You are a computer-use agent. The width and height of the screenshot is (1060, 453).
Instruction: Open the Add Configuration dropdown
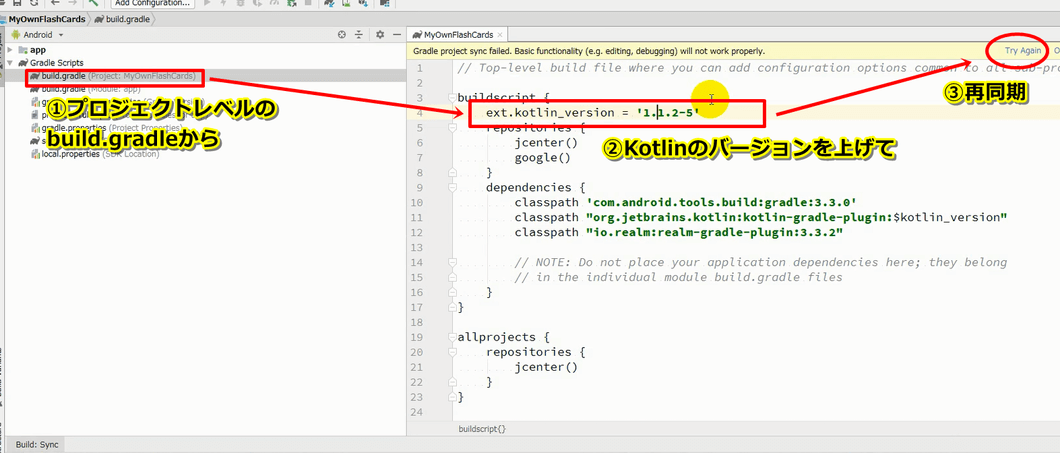[151, 3]
